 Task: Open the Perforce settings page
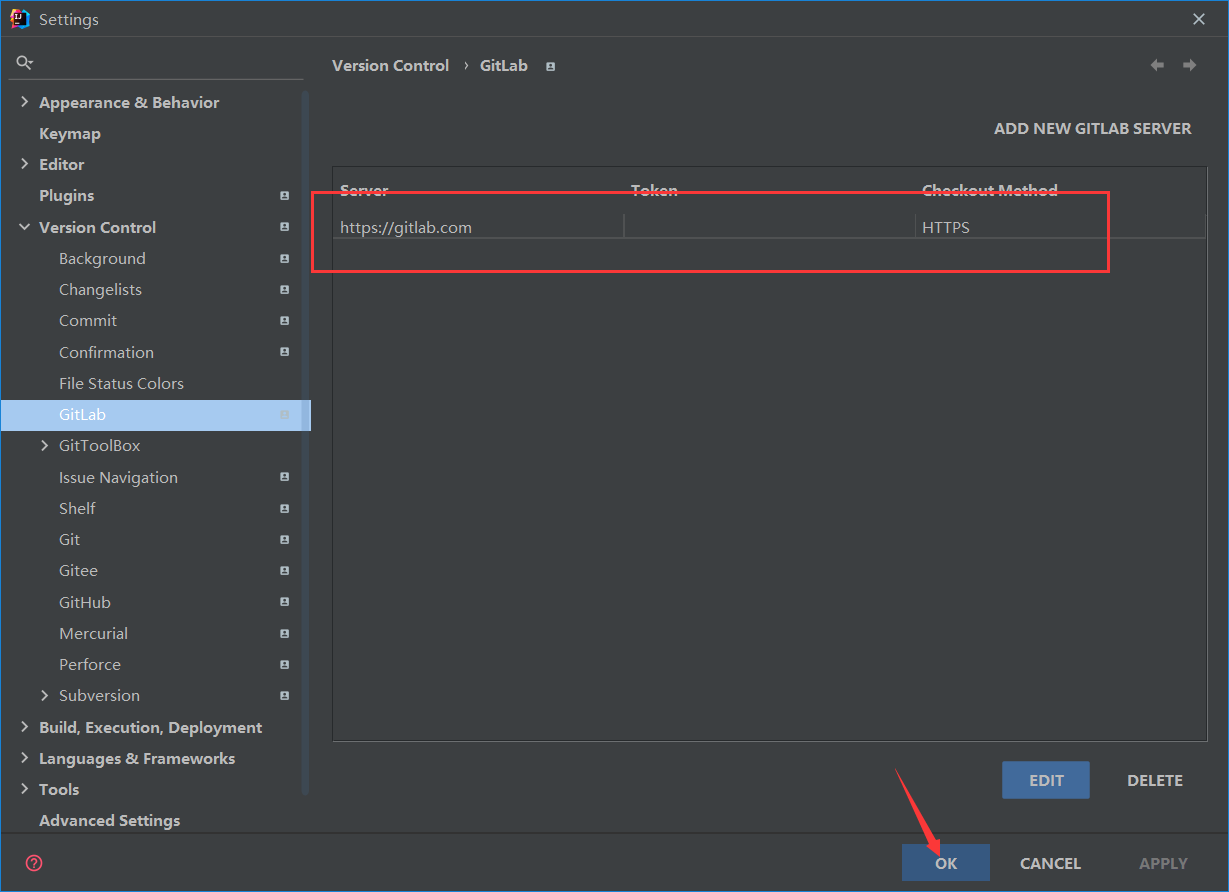coord(90,664)
